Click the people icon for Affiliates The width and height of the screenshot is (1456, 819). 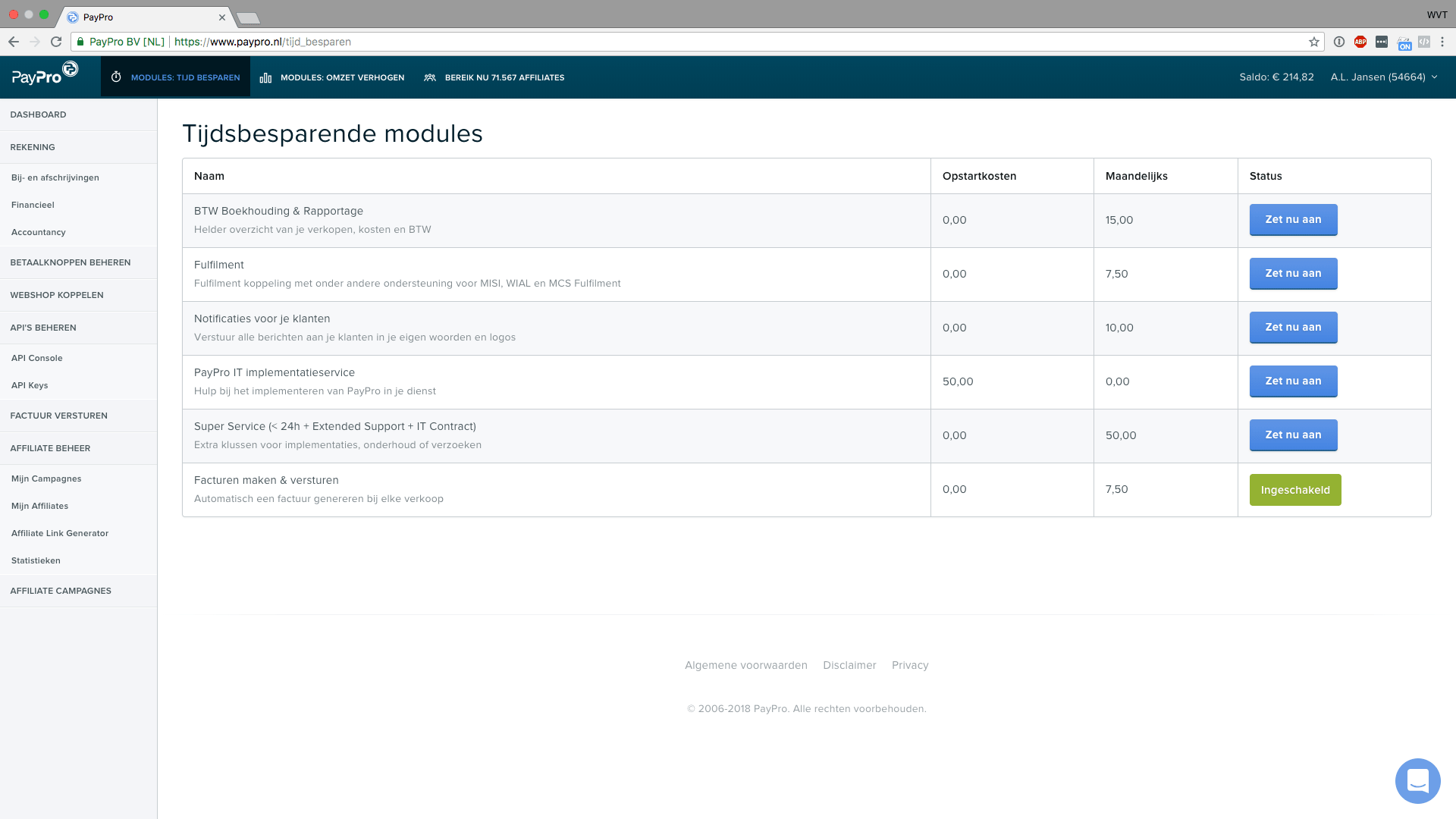430,77
